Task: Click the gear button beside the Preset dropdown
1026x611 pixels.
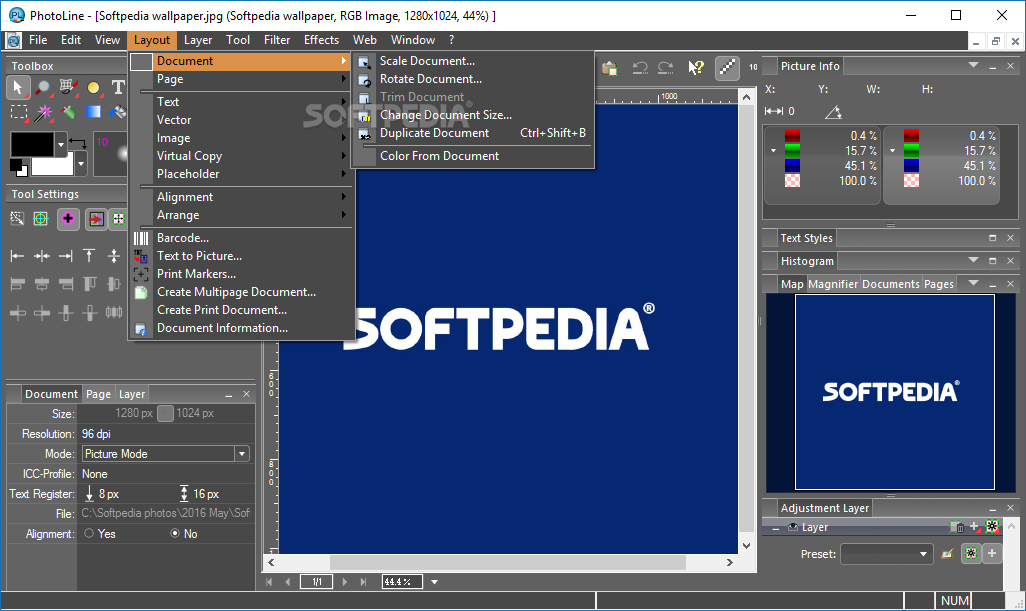Action: [x=971, y=553]
